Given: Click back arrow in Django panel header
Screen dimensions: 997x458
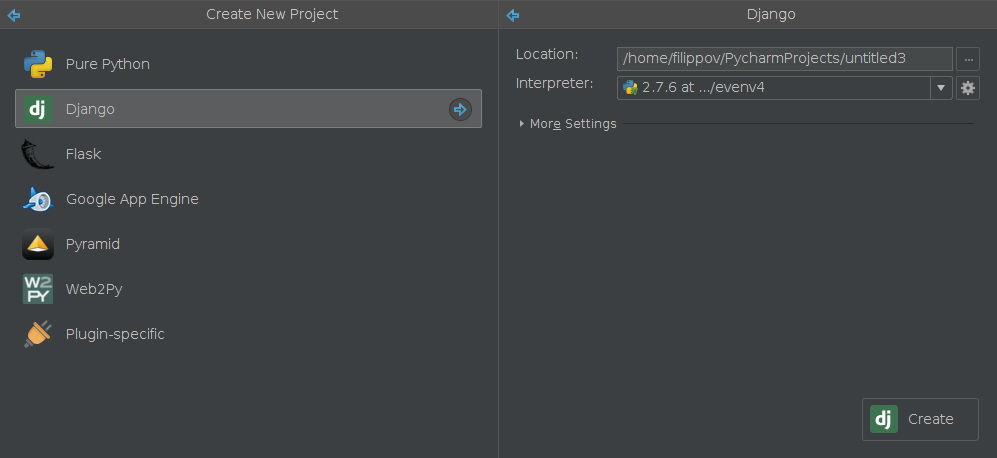Looking at the screenshot, I should [x=512, y=15].
